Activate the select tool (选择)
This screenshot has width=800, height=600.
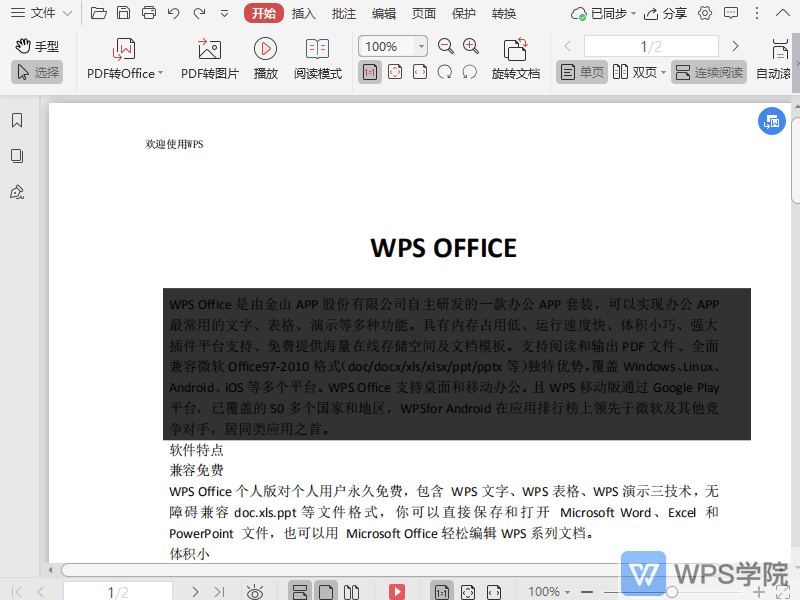click(x=37, y=70)
